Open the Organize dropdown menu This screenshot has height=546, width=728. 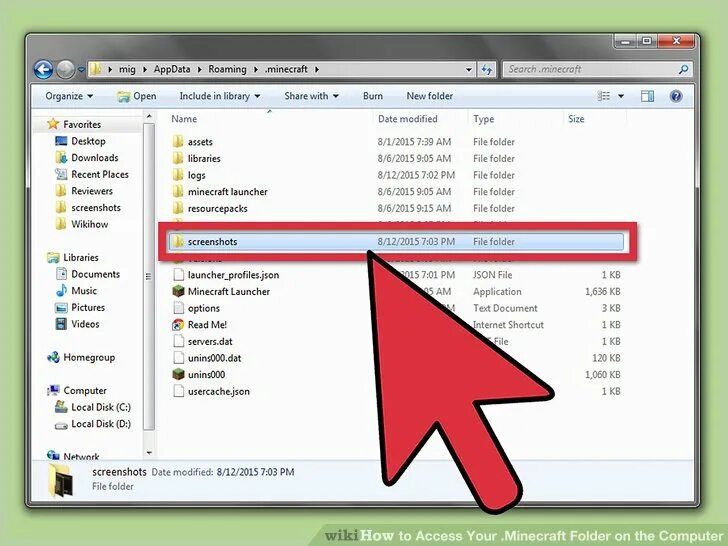[69, 96]
